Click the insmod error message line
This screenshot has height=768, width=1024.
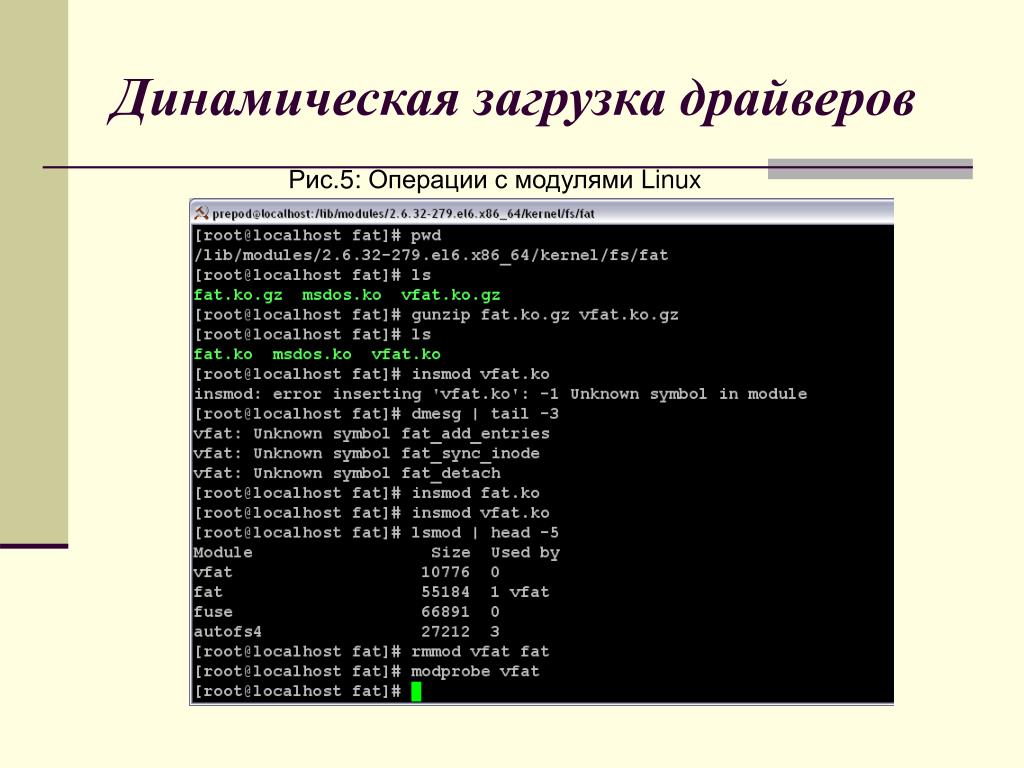[500, 394]
